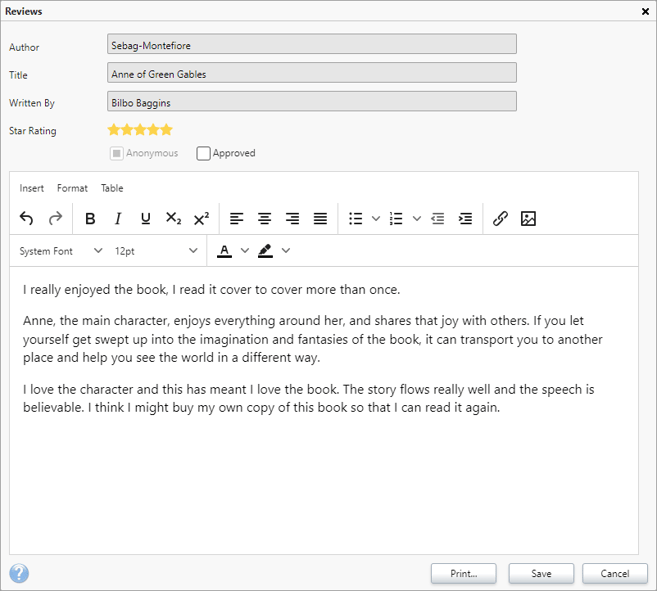This screenshot has height=591, width=657.
Task: Open the 12pt font size dropdown
Action: [155, 251]
